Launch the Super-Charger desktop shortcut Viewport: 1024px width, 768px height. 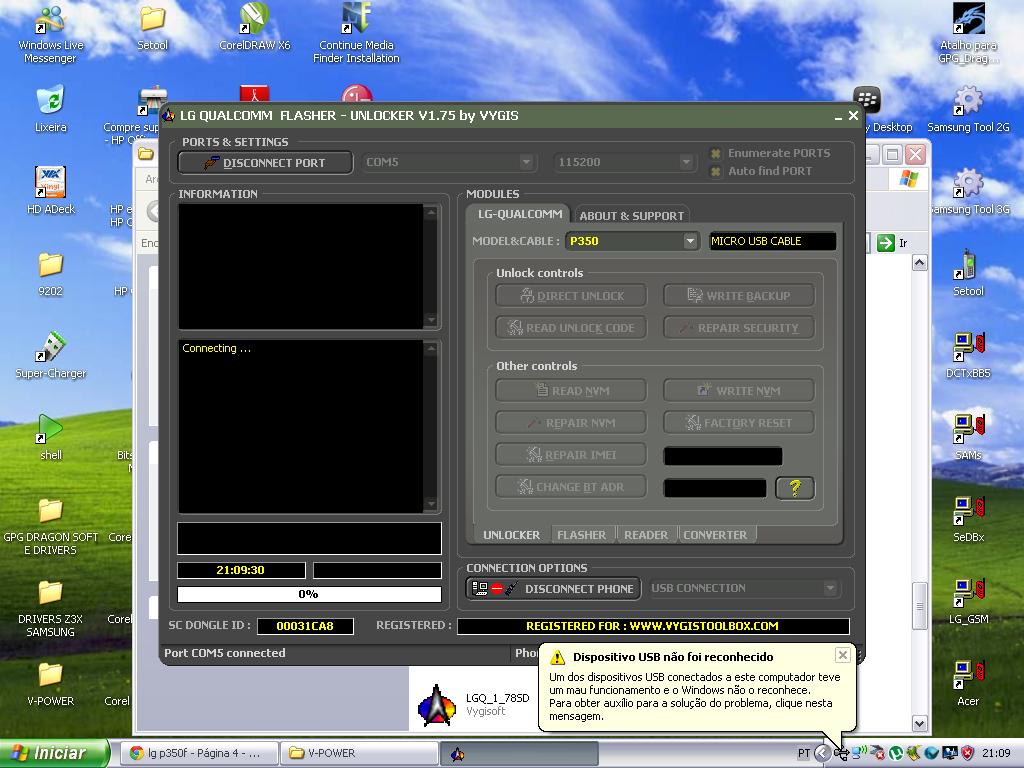point(50,356)
